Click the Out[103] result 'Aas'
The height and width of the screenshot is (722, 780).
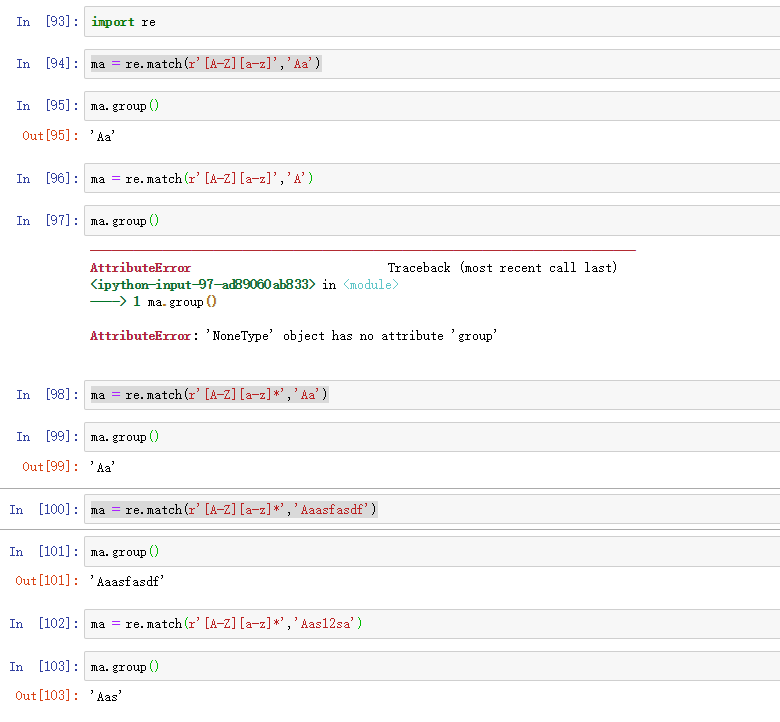click(x=106, y=696)
